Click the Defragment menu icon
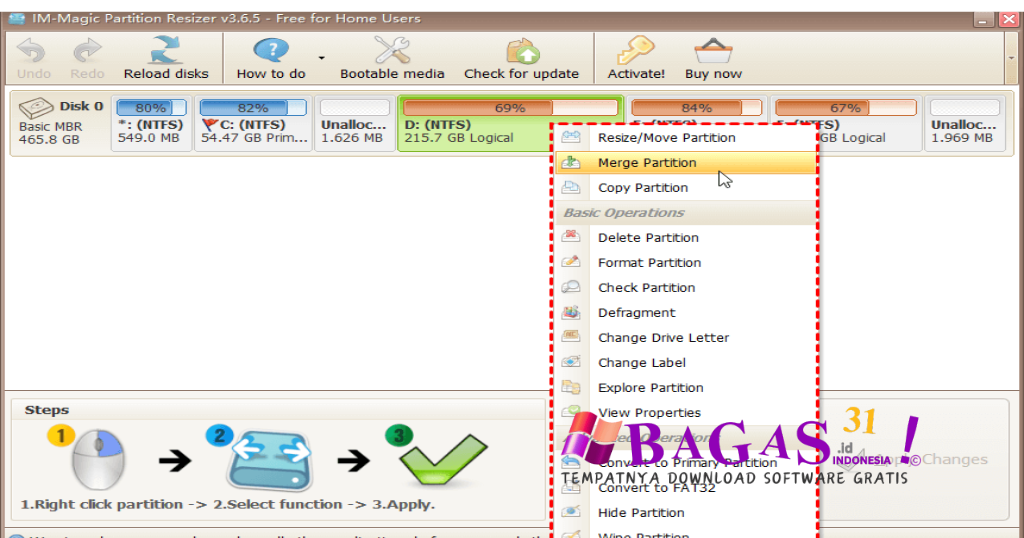Viewport: 1024px width, 538px height. (x=571, y=312)
